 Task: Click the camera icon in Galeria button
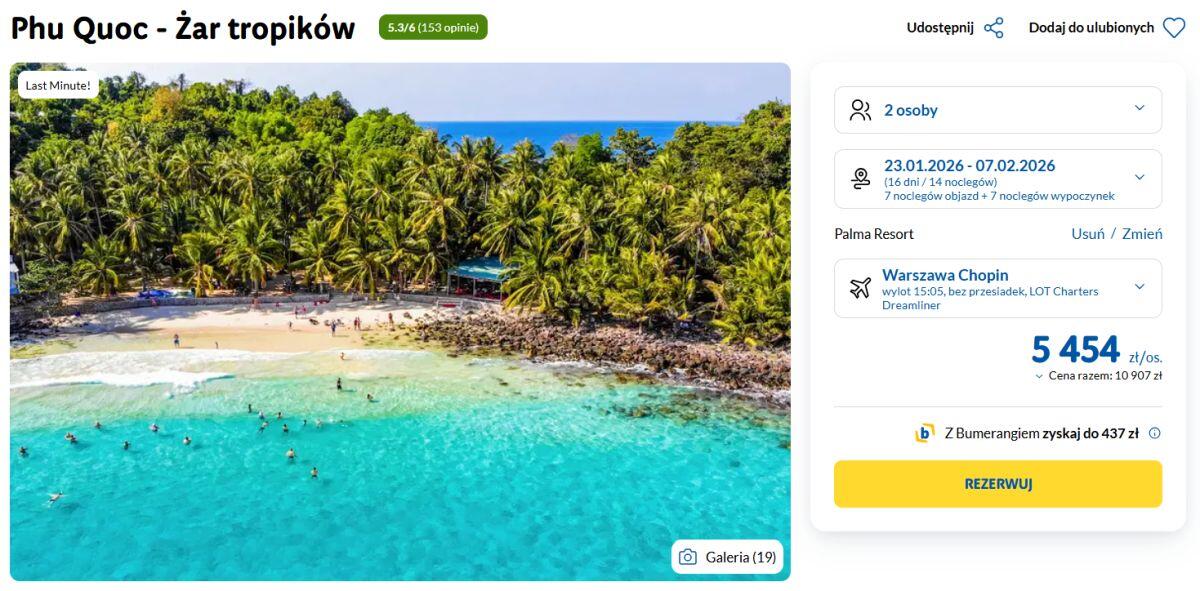click(x=687, y=557)
